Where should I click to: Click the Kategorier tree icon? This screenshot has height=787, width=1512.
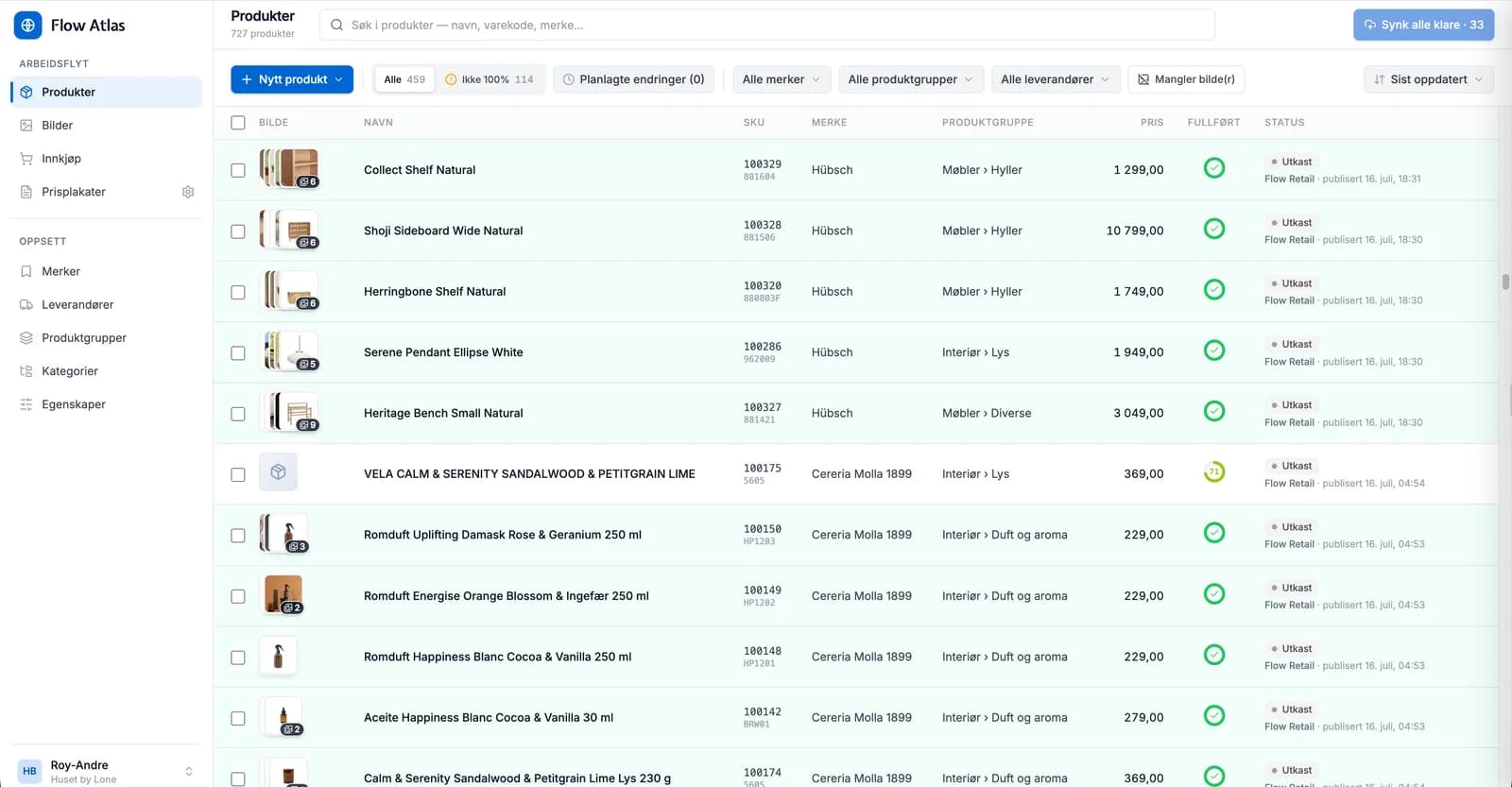pyautogui.click(x=26, y=371)
